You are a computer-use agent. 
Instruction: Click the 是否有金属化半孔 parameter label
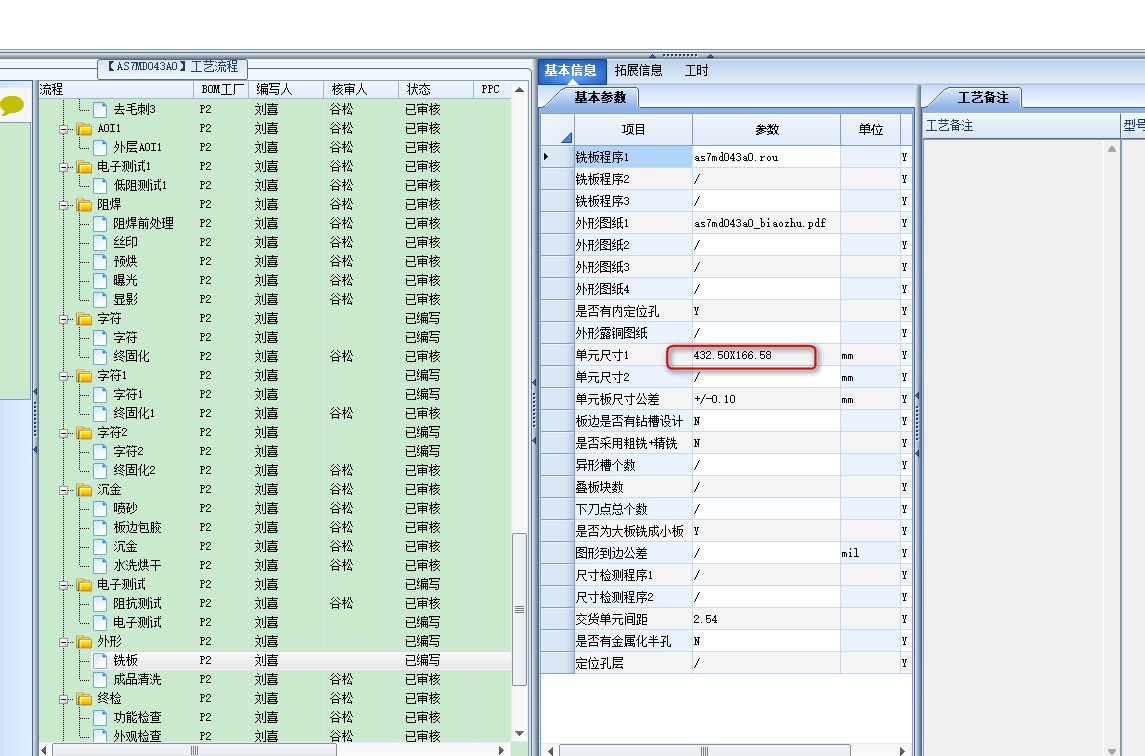(x=623, y=641)
